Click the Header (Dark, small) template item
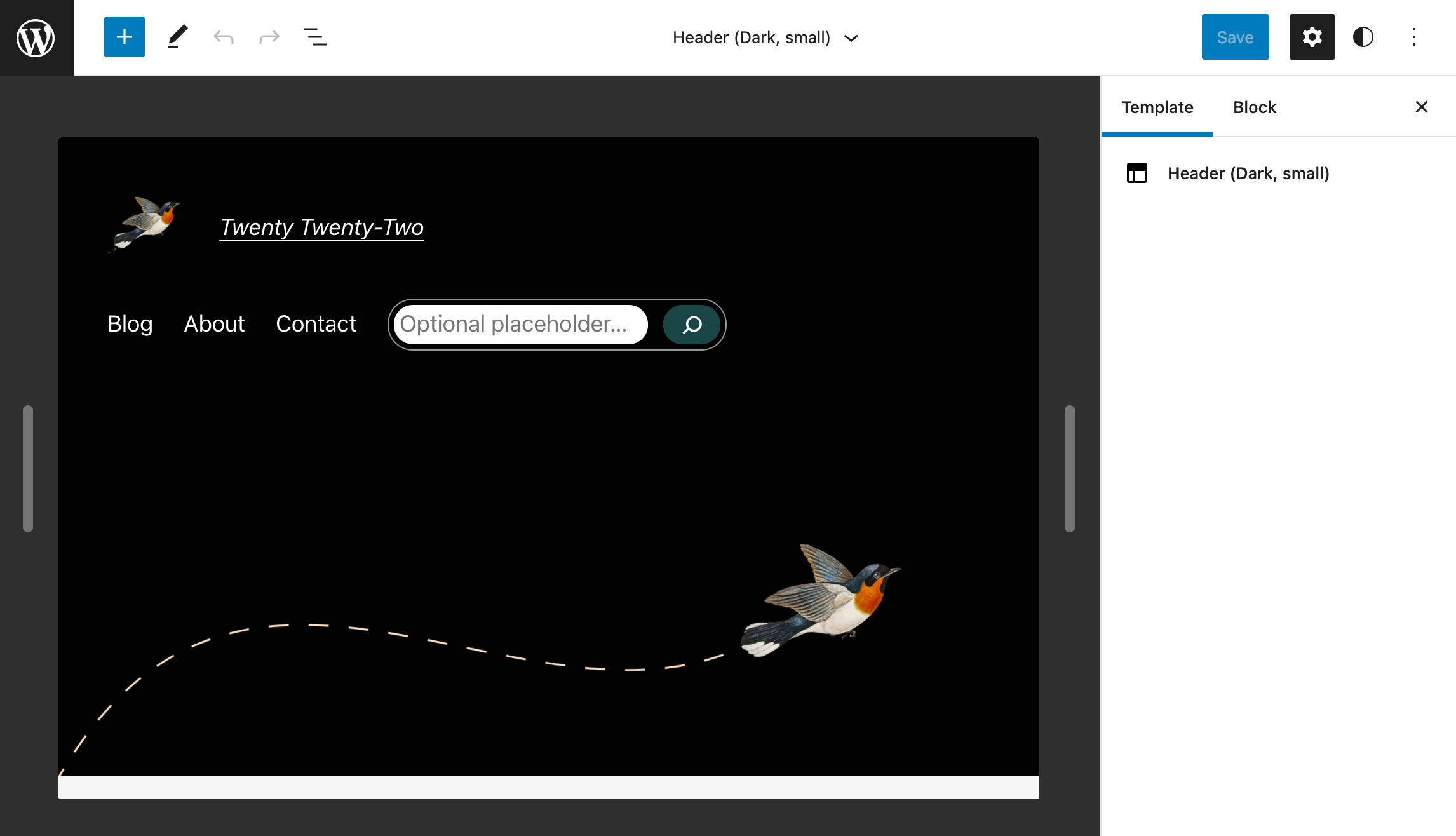Screen dimensions: 1456x836 tap(1248, 173)
